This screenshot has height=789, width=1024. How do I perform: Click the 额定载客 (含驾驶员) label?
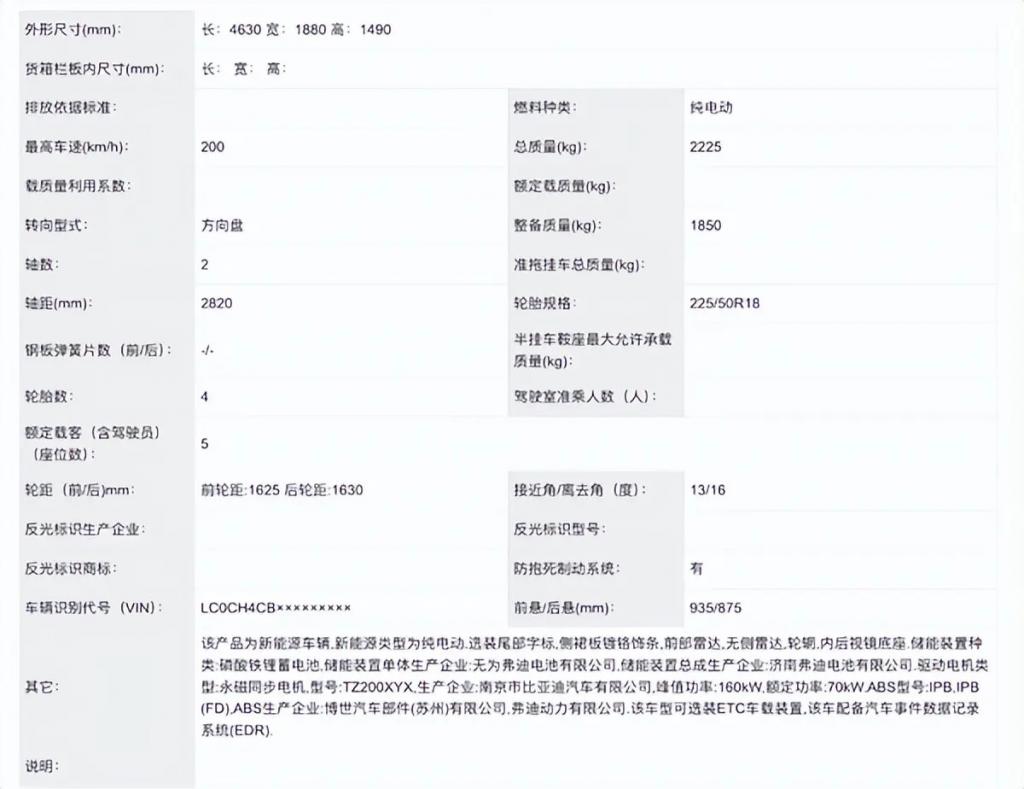coord(92,443)
